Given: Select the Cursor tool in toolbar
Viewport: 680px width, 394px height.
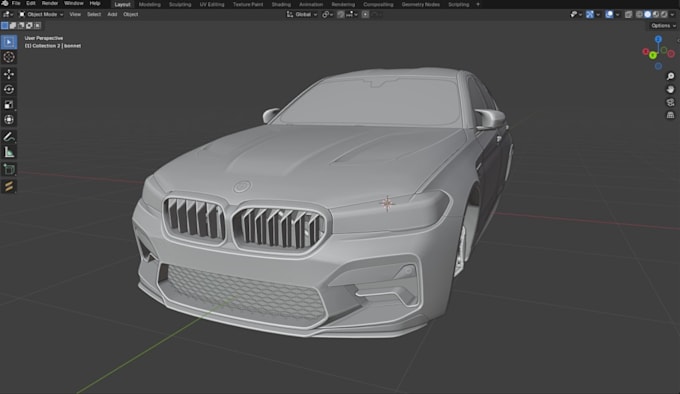Looking at the screenshot, I should click(x=9, y=57).
